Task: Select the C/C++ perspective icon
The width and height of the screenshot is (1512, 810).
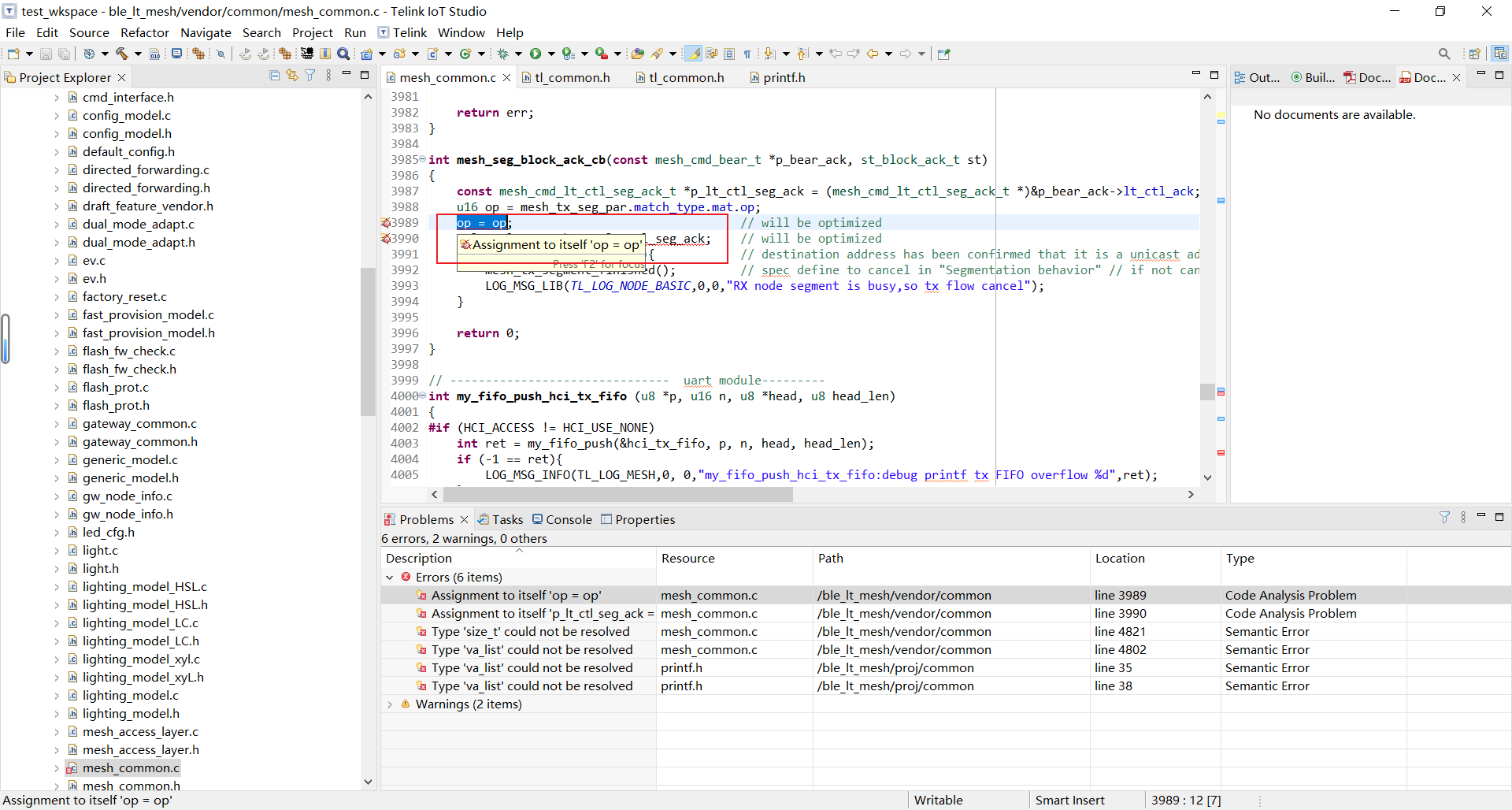Action: (x=1500, y=54)
